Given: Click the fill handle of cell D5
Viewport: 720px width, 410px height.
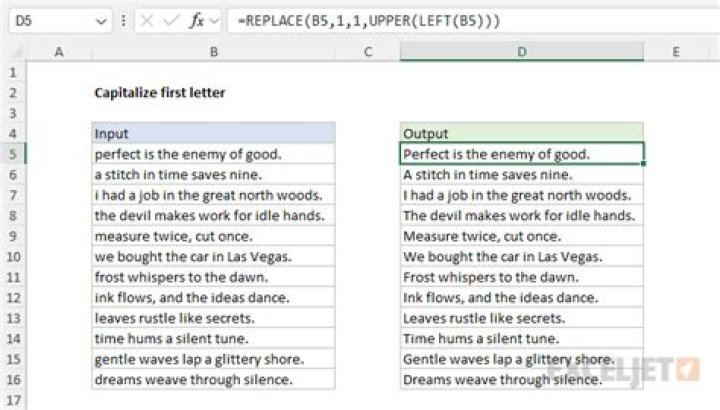Looking at the screenshot, I should click(x=643, y=163).
